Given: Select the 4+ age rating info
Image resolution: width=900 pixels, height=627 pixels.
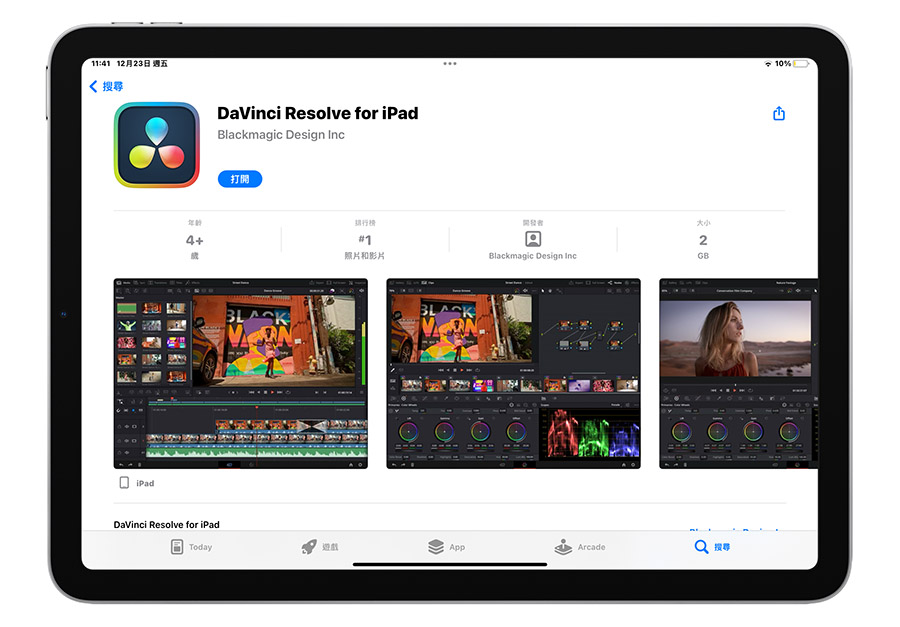Looking at the screenshot, I should pos(195,239).
